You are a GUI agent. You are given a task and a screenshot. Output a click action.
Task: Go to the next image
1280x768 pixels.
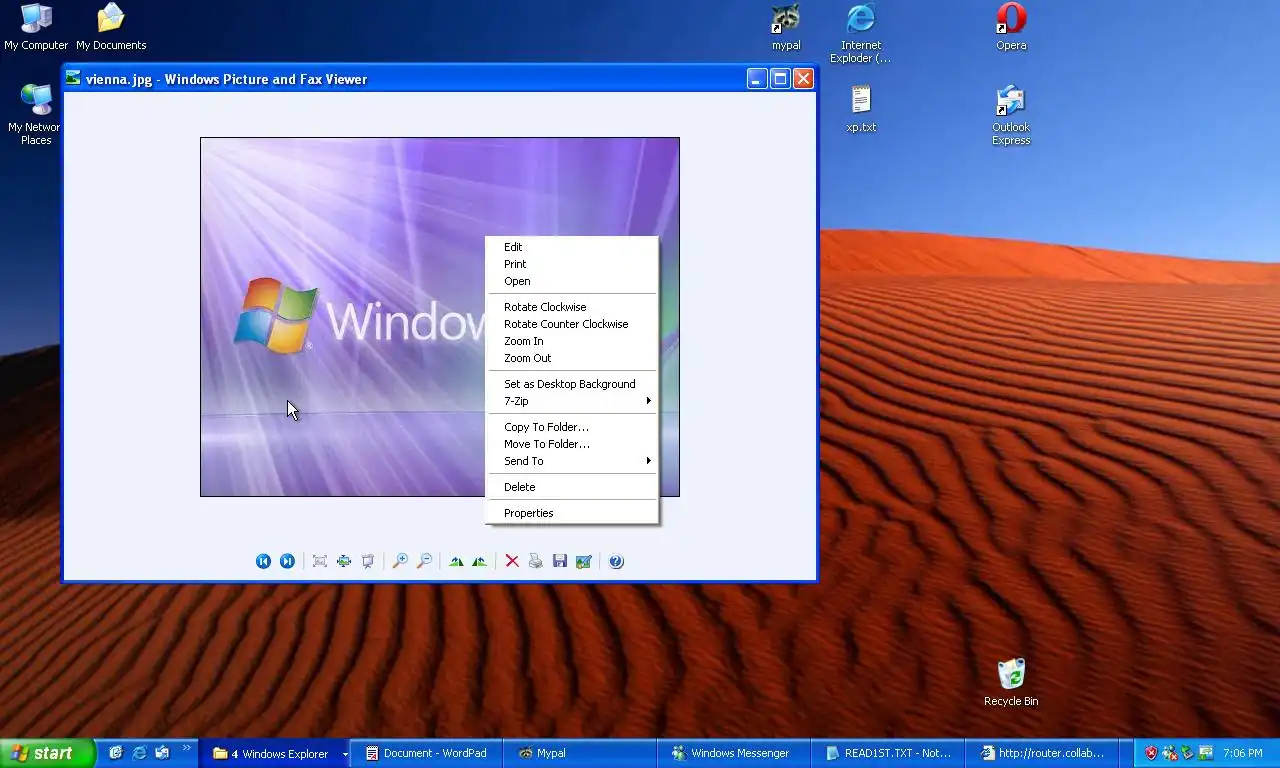click(x=287, y=561)
